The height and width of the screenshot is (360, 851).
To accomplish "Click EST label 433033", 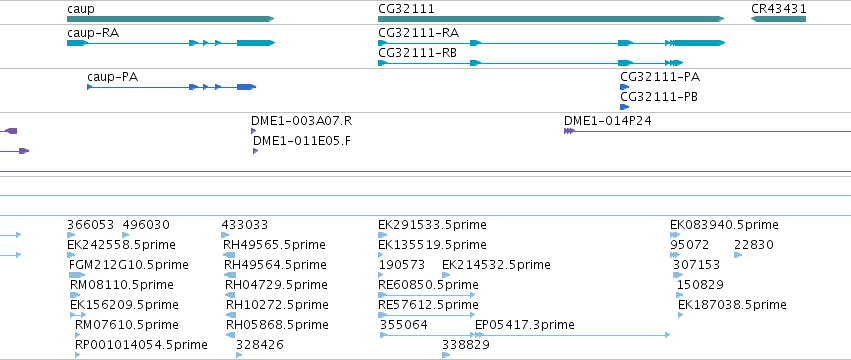I will tap(245, 225).
